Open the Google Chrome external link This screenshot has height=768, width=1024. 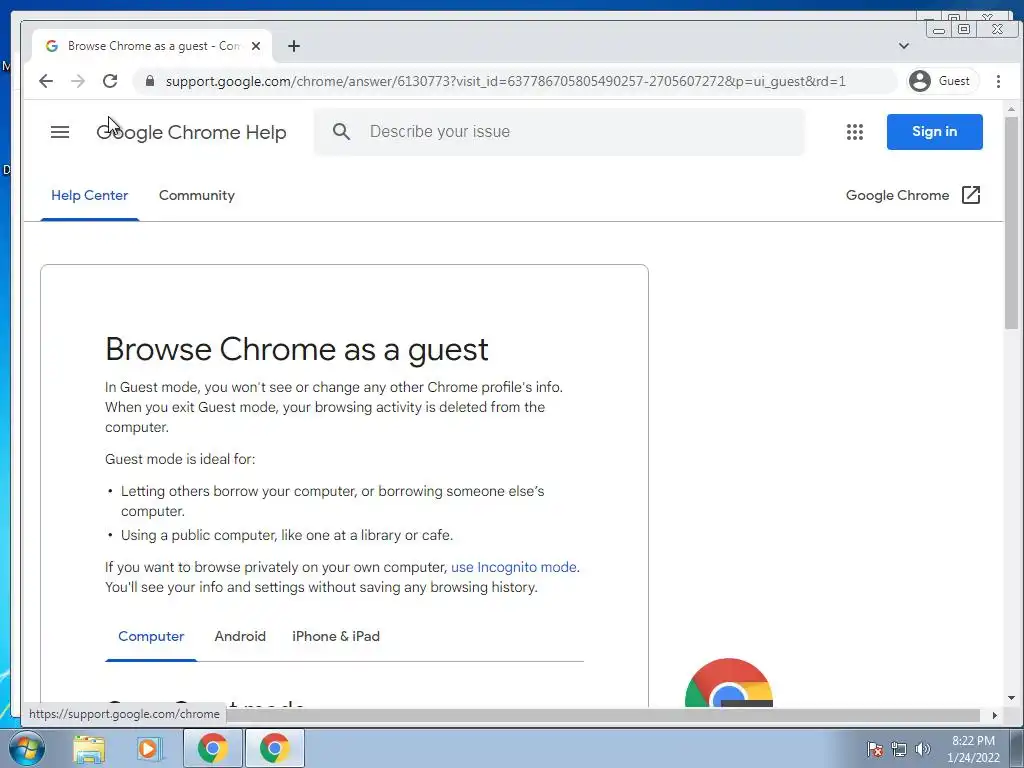(913, 195)
